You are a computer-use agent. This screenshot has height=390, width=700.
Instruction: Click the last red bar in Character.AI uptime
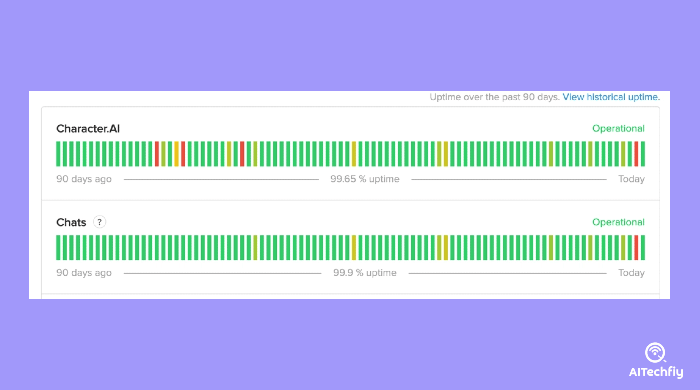[636, 154]
